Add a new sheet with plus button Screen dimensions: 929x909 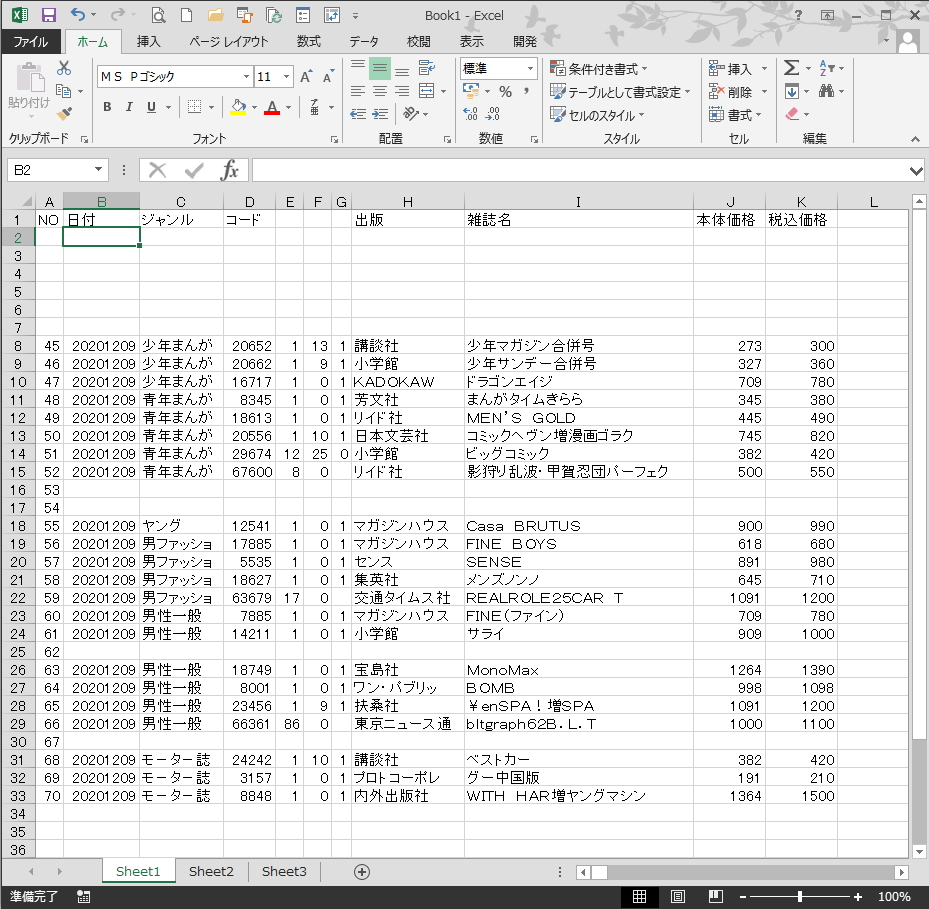click(x=362, y=872)
